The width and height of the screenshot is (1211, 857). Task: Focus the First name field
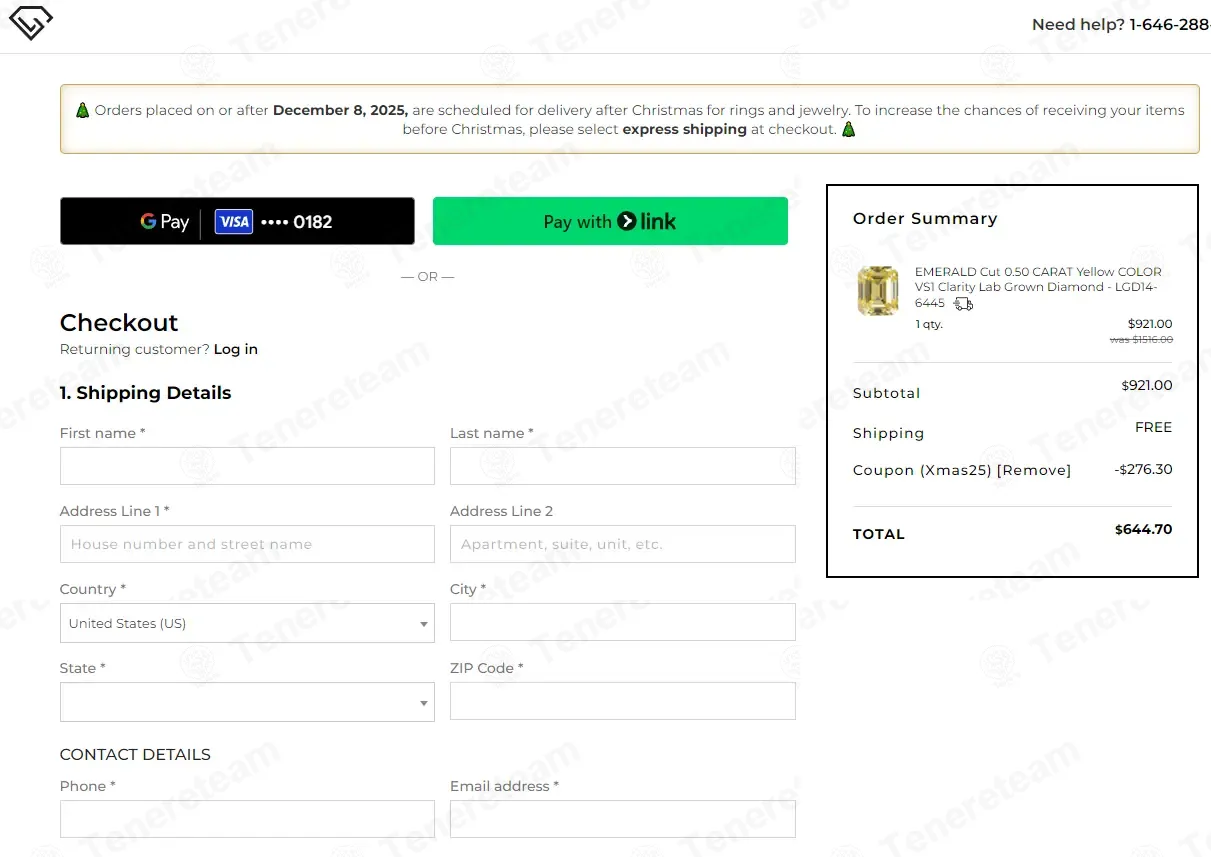pos(247,466)
